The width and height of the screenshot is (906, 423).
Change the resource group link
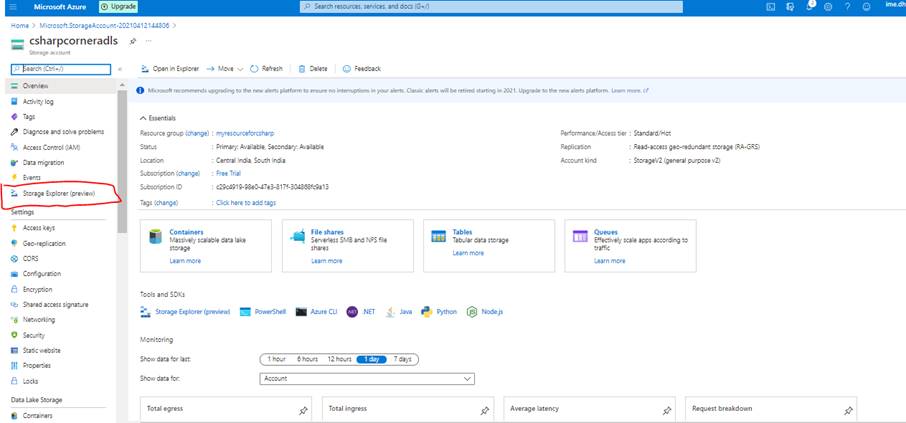click(196, 133)
